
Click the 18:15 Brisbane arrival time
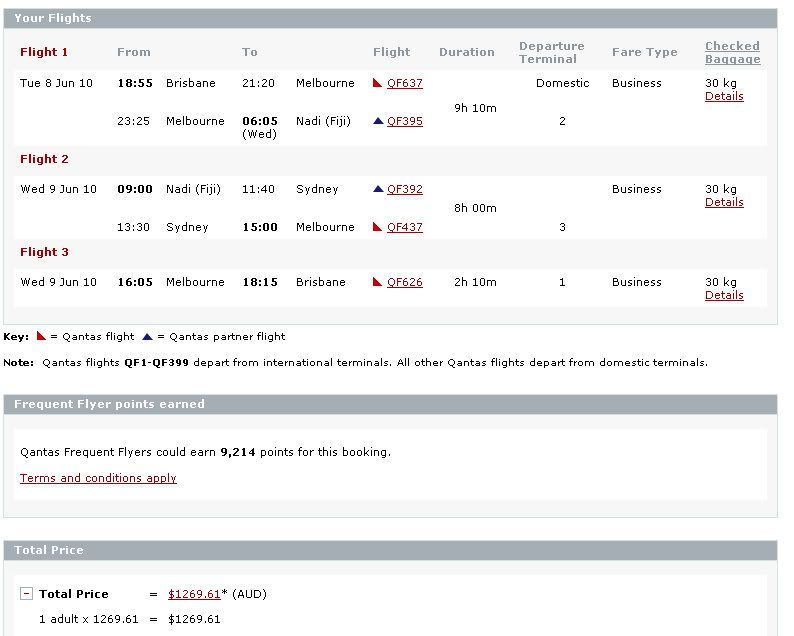260,282
